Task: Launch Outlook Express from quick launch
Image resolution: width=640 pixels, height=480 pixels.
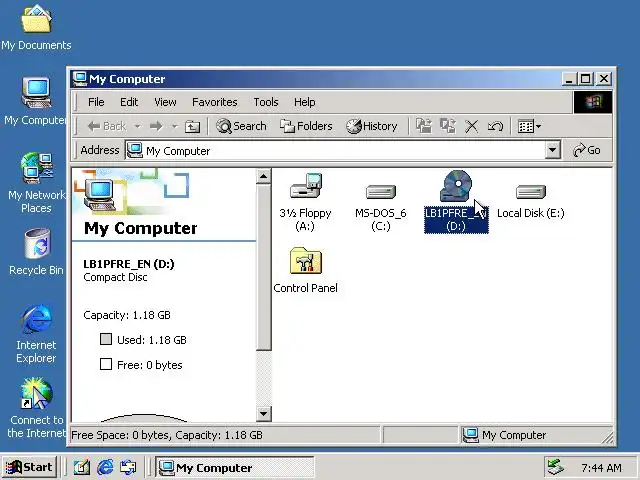Action: [x=128, y=467]
